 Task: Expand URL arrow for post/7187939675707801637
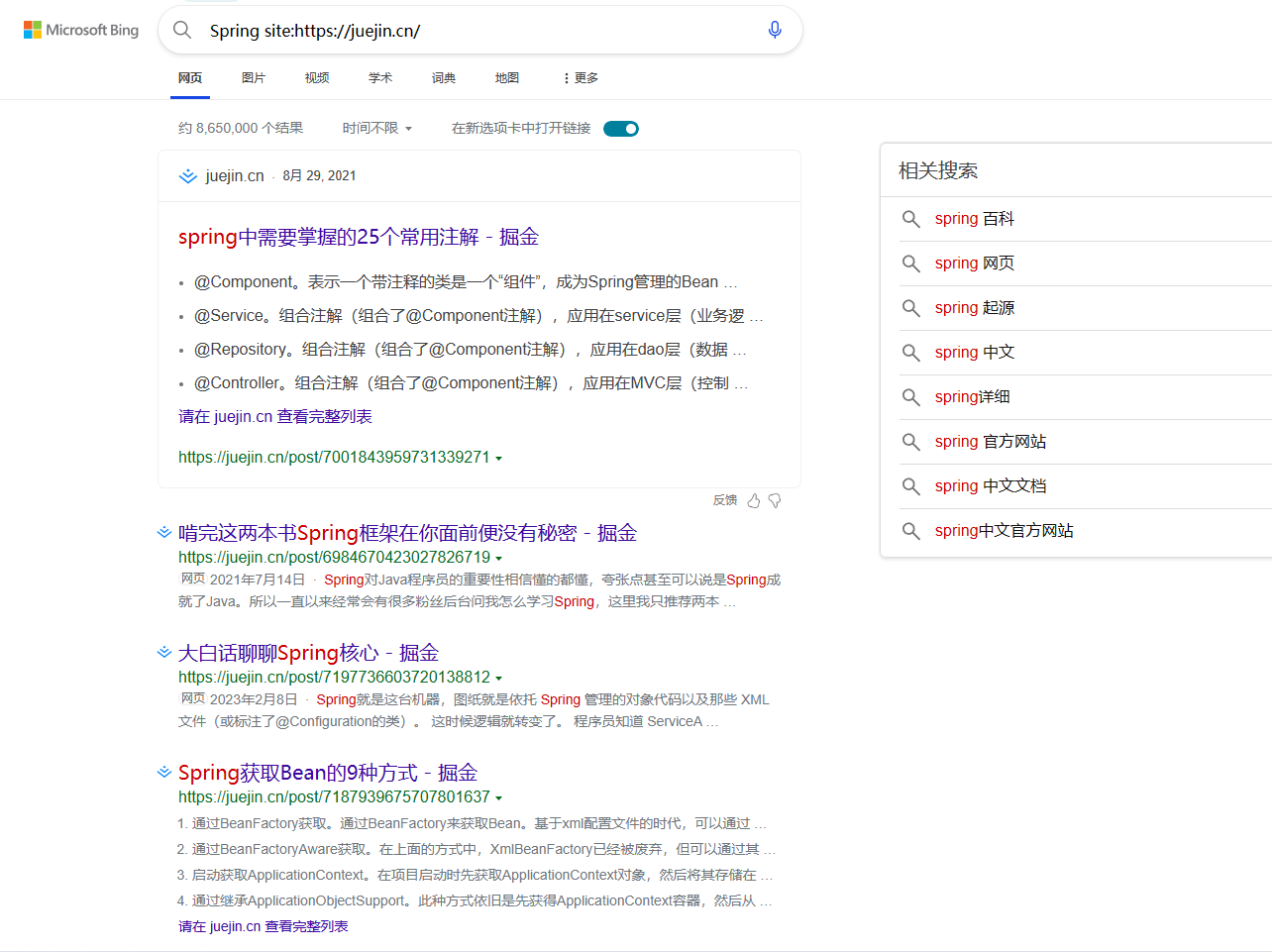click(498, 797)
